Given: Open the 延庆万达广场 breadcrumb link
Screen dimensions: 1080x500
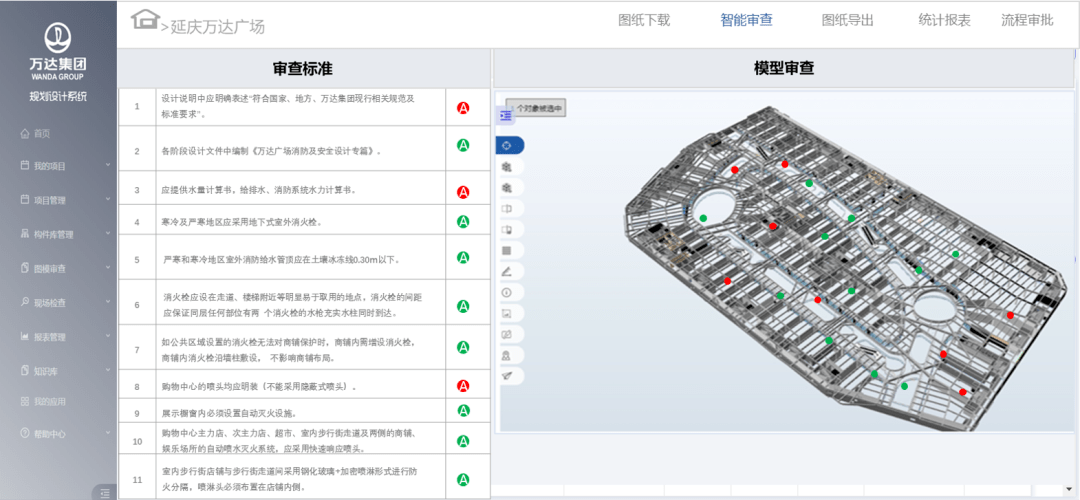Looking at the screenshot, I should point(218,27).
